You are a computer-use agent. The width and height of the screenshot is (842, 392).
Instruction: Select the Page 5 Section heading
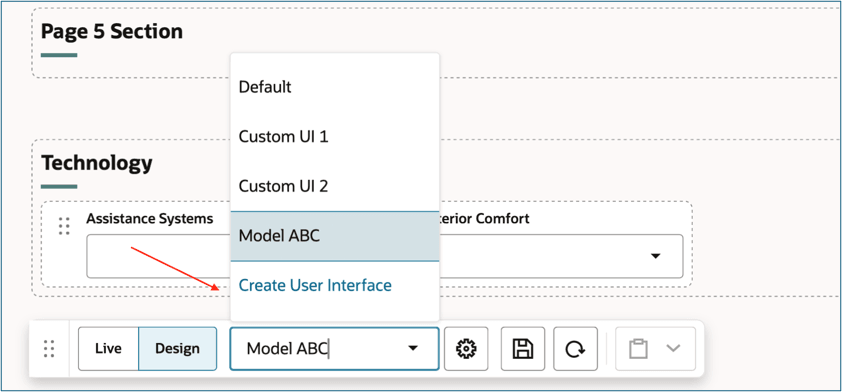(x=112, y=32)
